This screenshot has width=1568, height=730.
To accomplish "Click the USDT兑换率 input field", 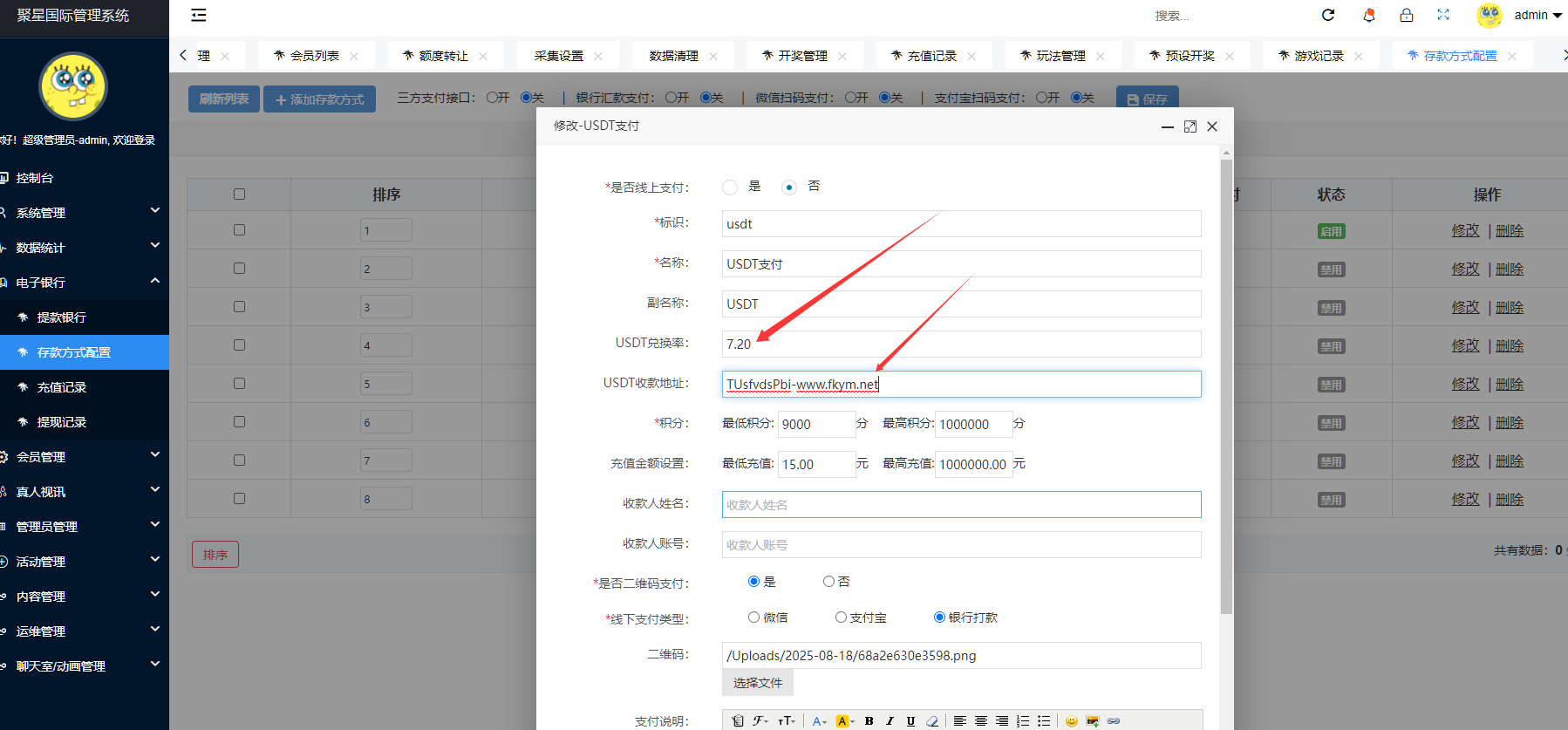I will click(x=961, y=344).
